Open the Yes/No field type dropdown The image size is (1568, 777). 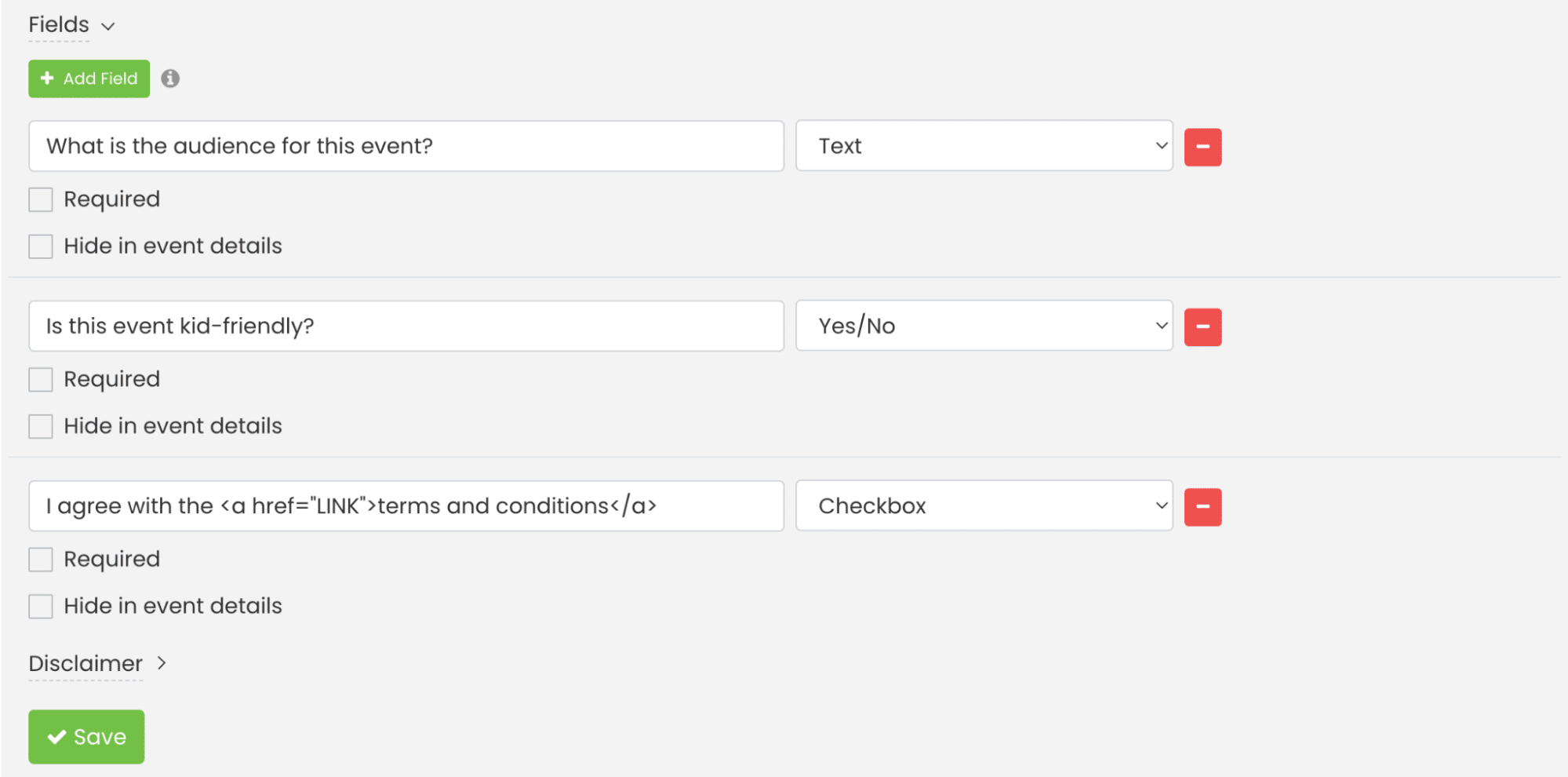point(984,326)
